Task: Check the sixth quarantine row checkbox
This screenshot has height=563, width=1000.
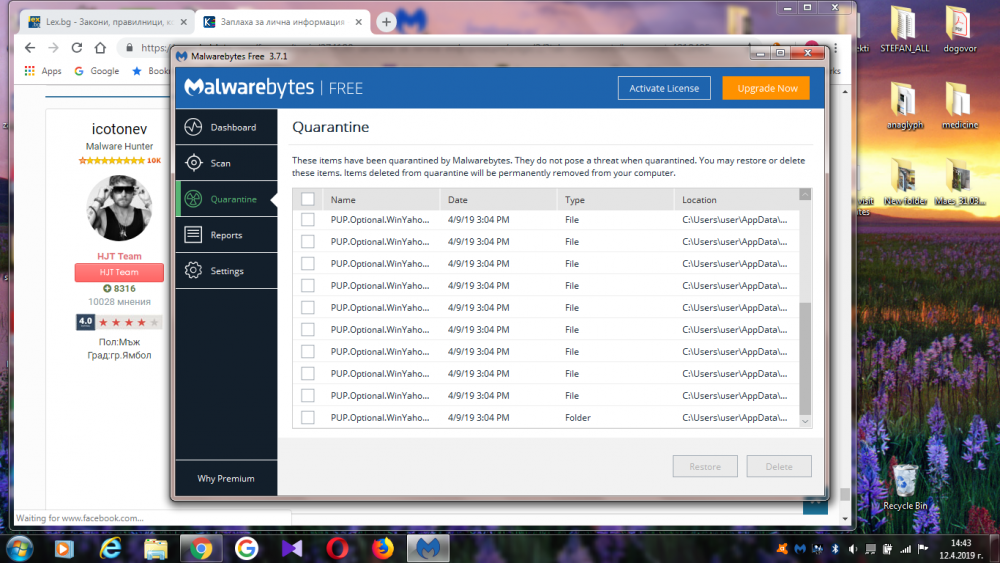Action: (x=307, y=330)
